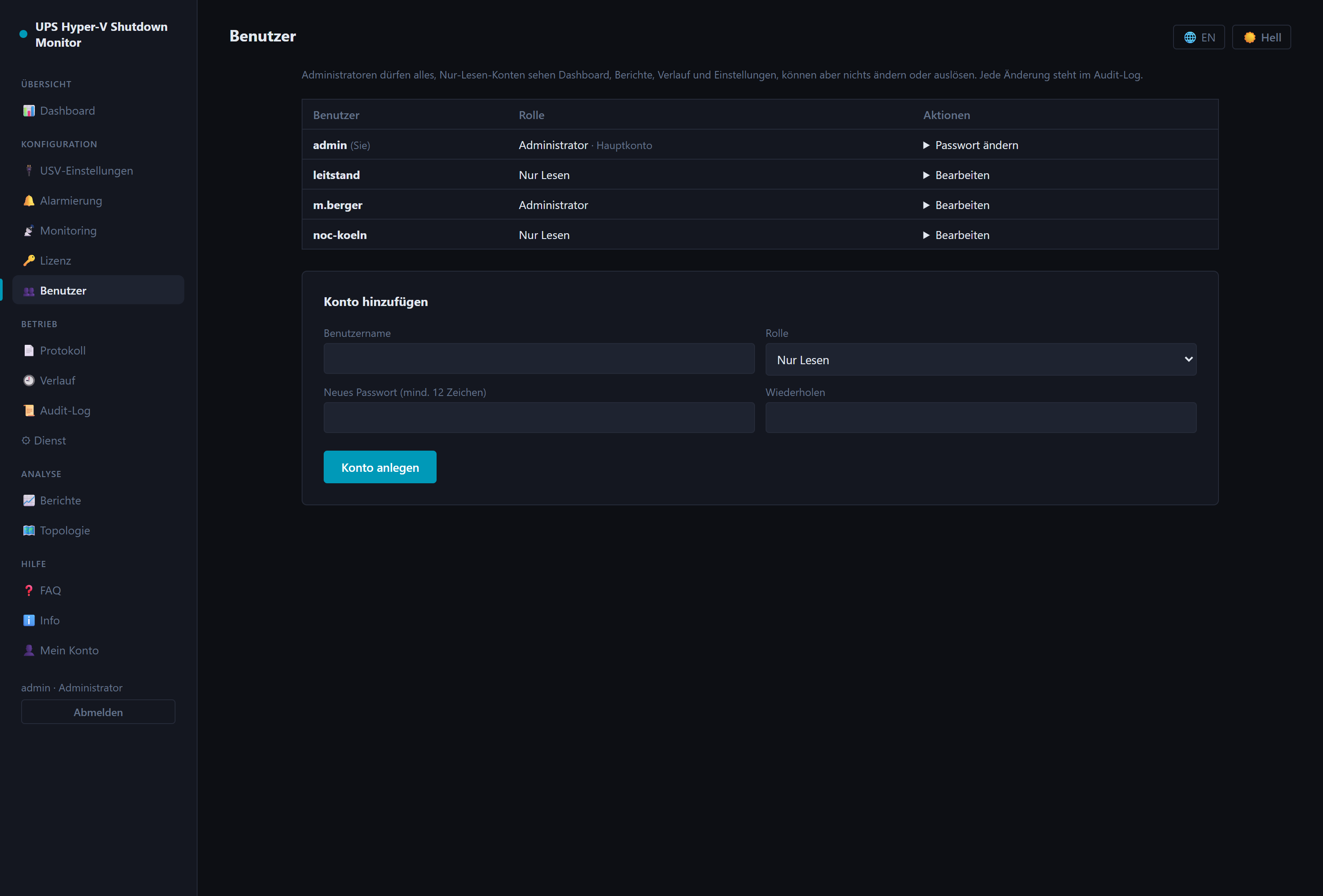Open the Info page

98,620
